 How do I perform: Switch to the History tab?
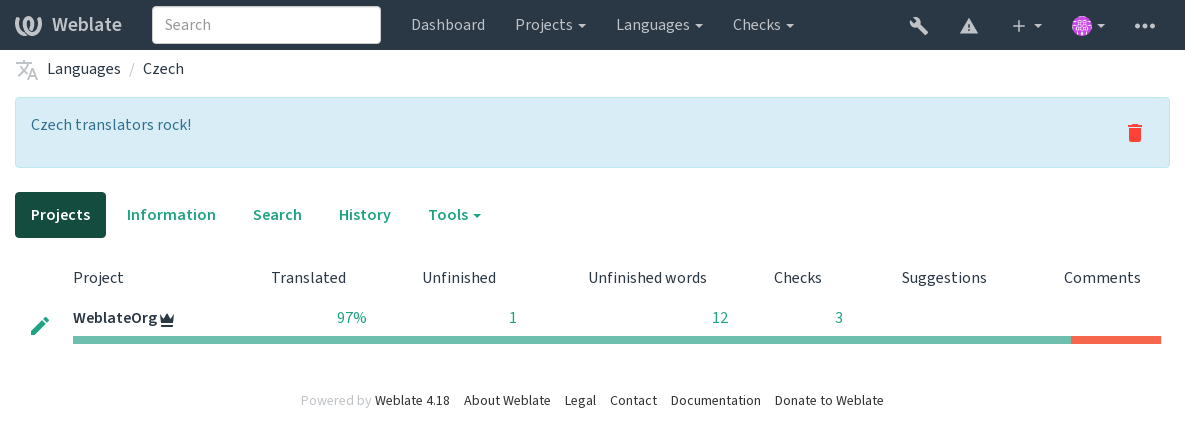[364, 215]
